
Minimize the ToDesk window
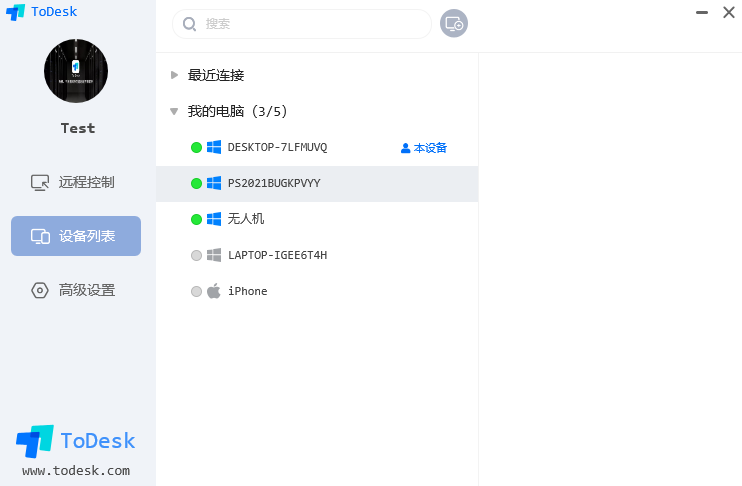coord(702,12)
